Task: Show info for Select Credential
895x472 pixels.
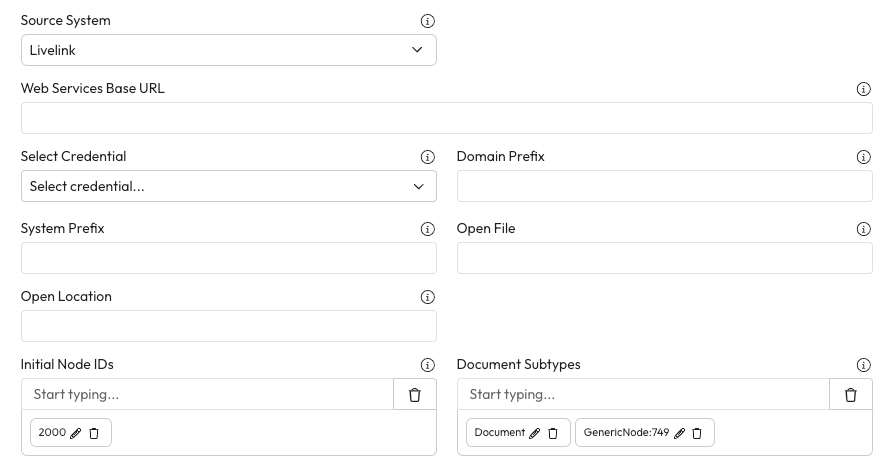Action: pyautogui.click(x=428, y=157)
